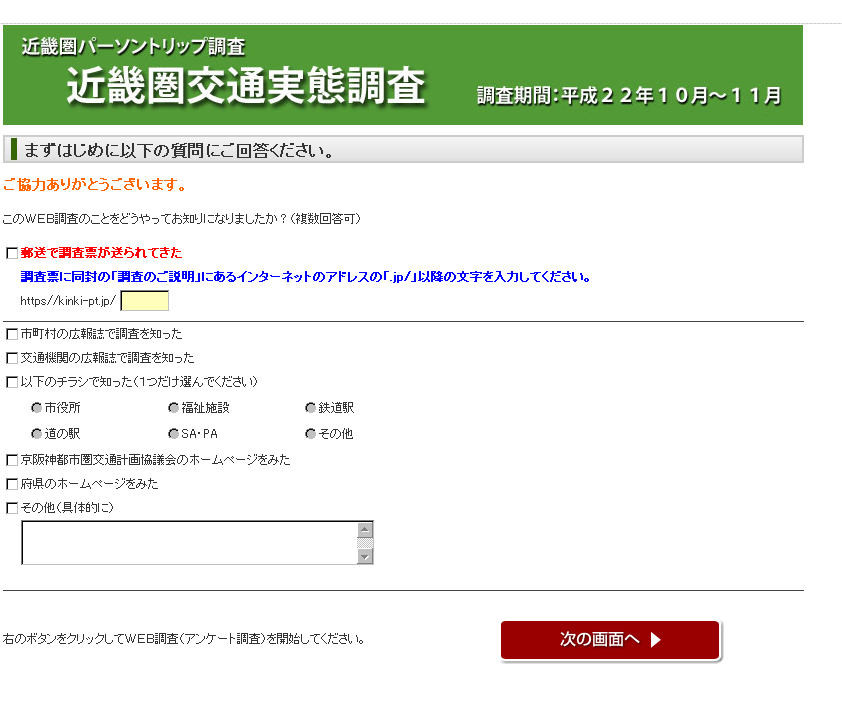The width and height of the screenshot is (842, 709).
Task: Check the 郵送で調査票が送られてきた checkbox
Action: click(12, 253)
